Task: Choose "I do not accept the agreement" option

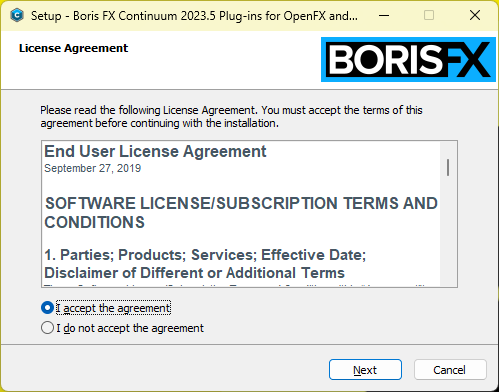Action: tap(47, 328)
